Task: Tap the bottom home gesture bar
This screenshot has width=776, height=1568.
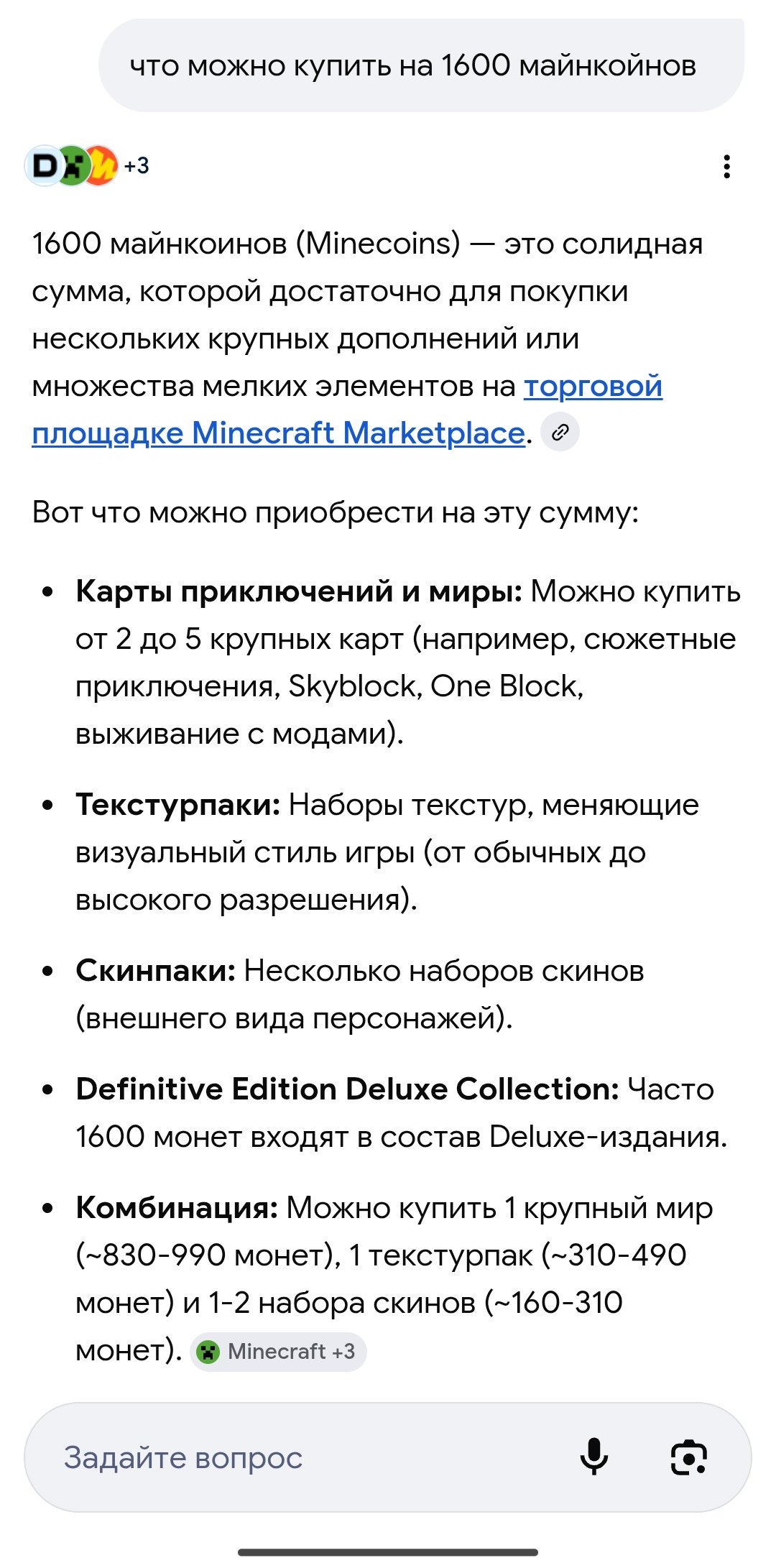Action: click(388, 1552)
